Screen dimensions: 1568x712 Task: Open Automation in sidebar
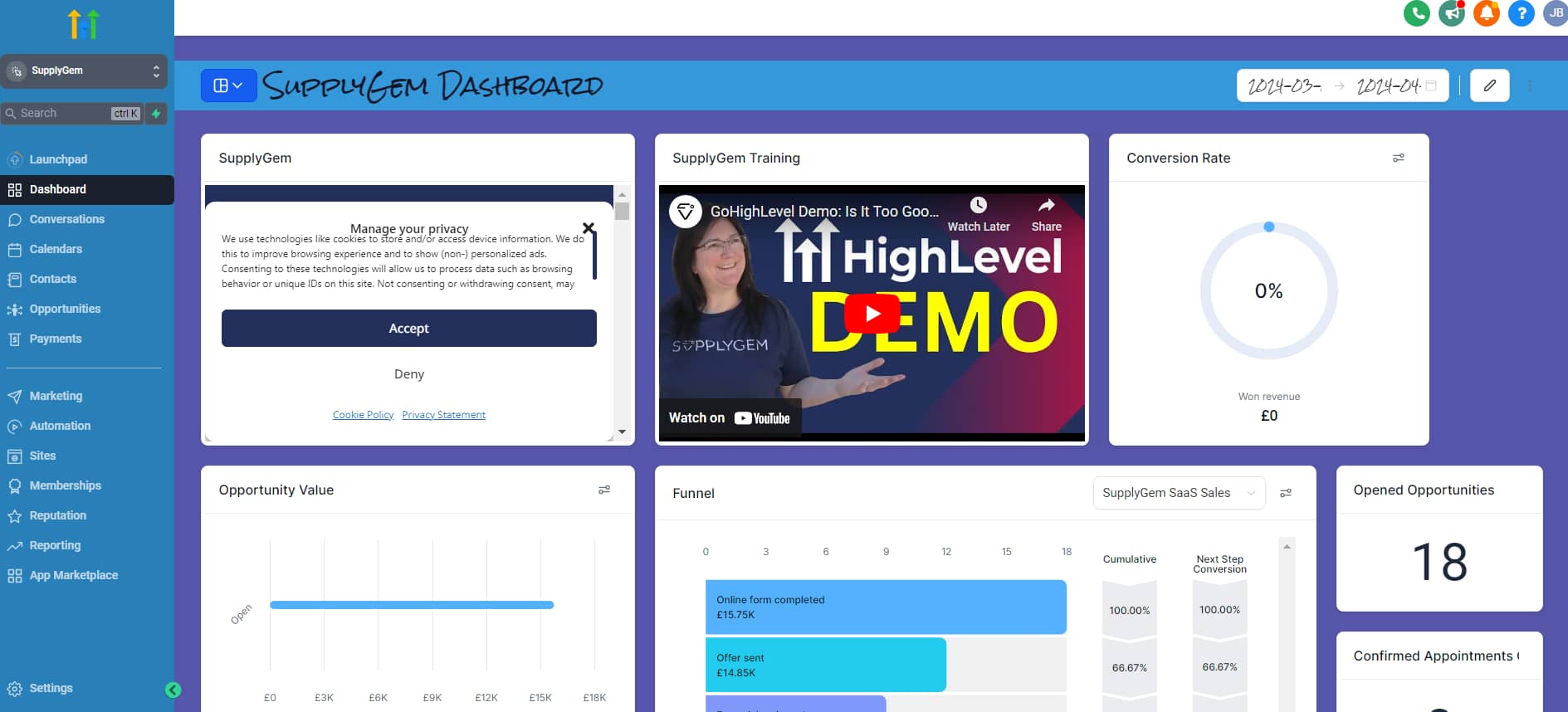pyautogui.click(x=87, y=426)
